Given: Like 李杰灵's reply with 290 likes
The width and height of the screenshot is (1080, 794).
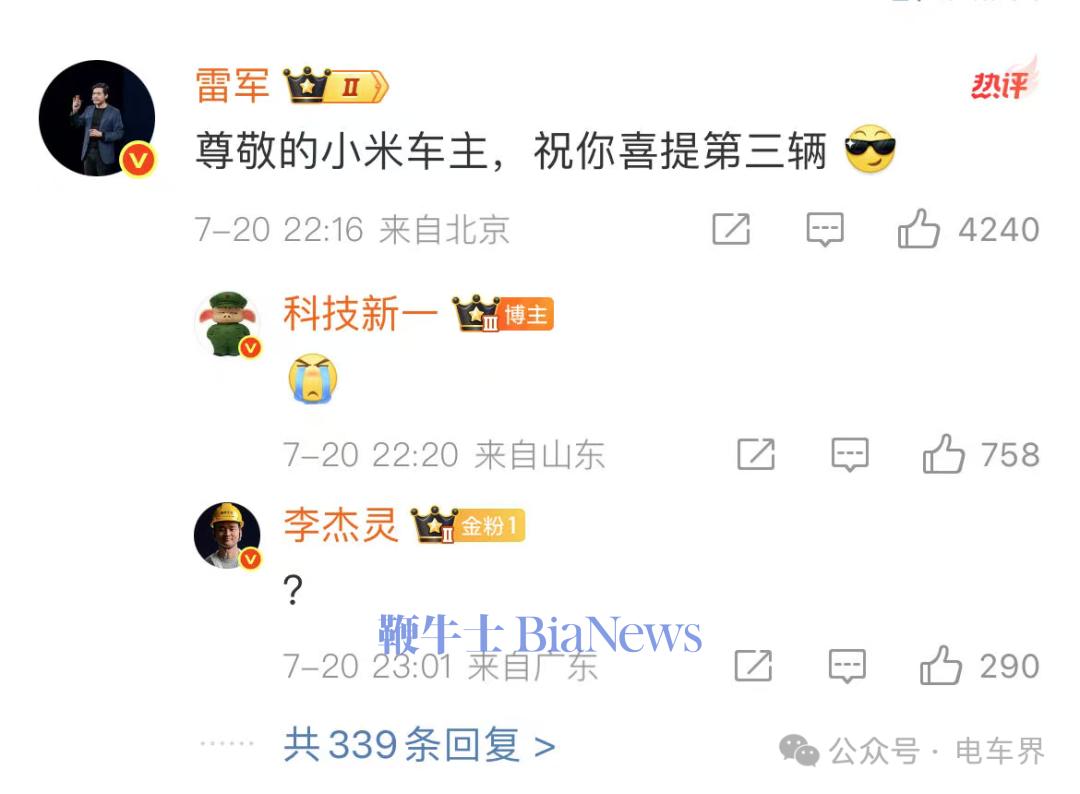Looking at the screenshot, I should tap(940, 665).
